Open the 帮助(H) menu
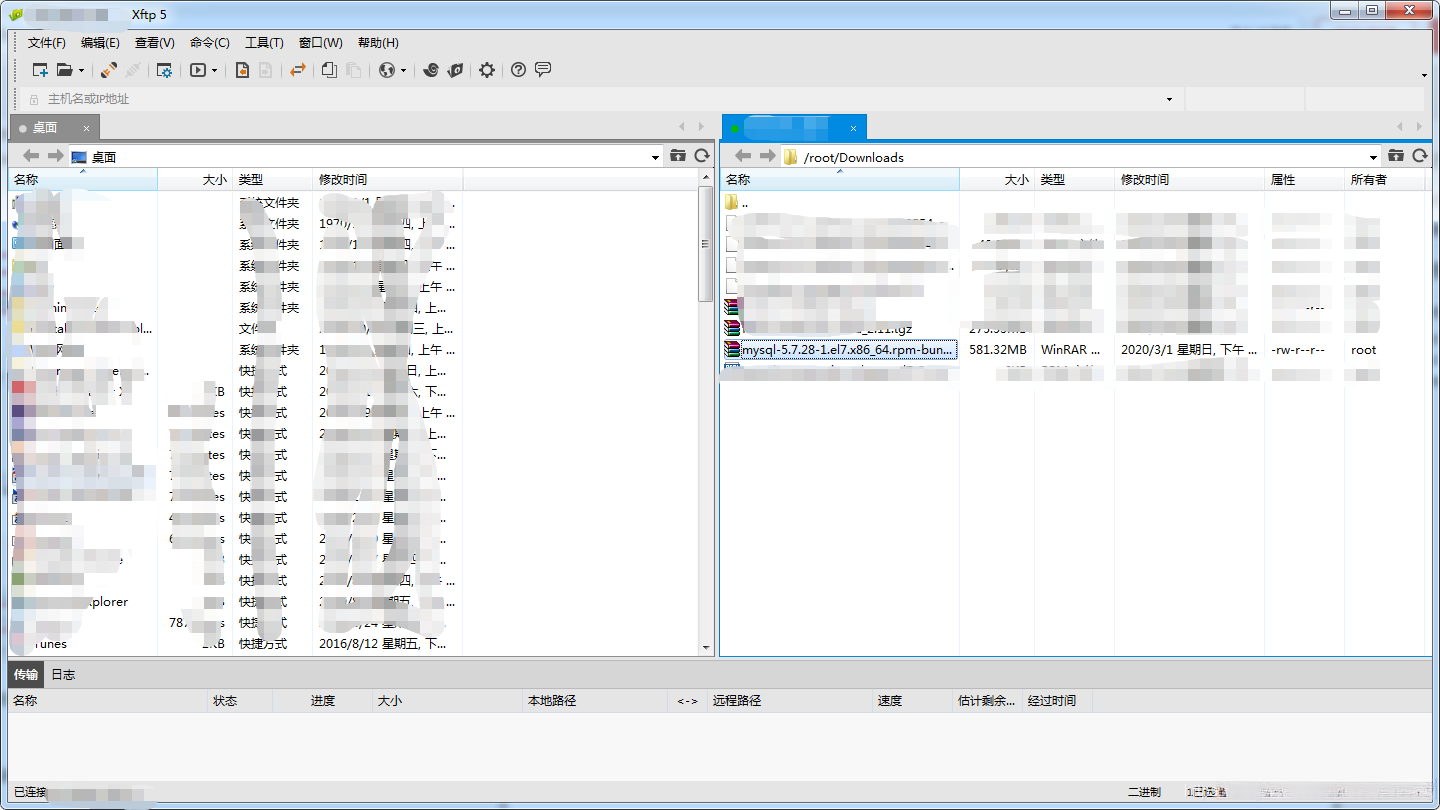 tap(378, 43)
